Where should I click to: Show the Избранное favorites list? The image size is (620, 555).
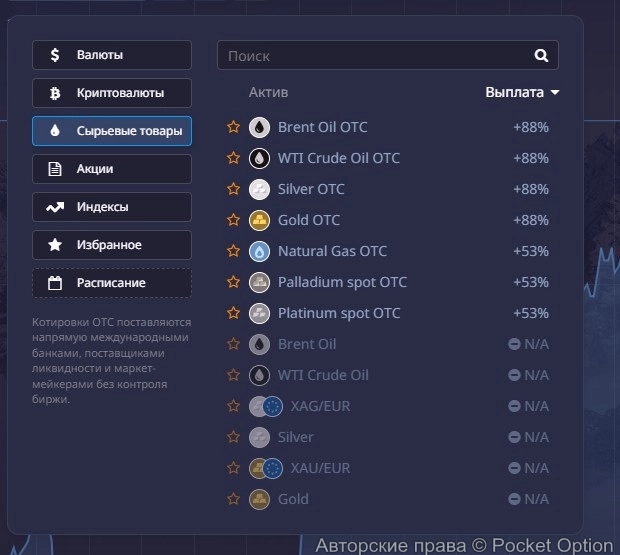point(111,245)
